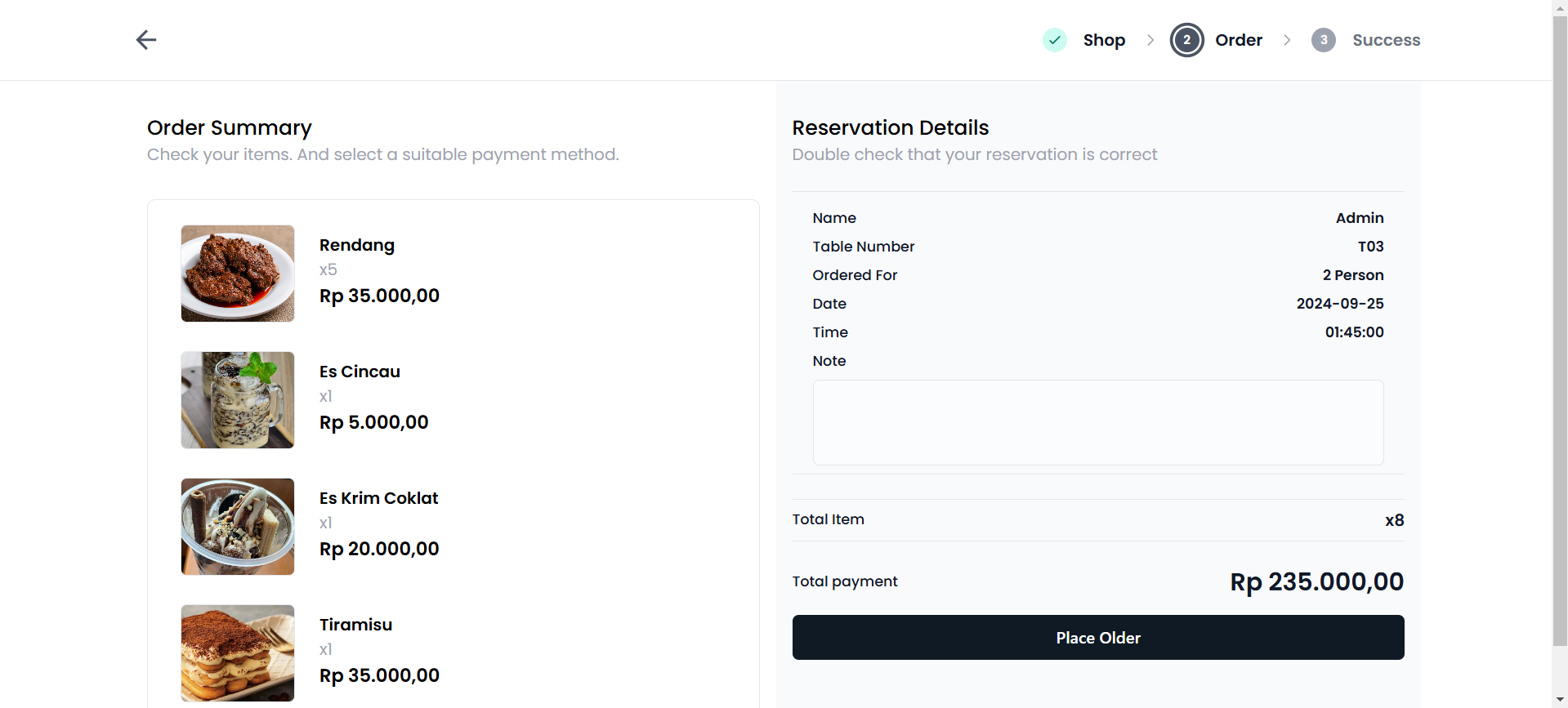The width and height of the screenshot is (1568, 708).
Task: Select the Order step label
Action: tap(1239, 40)
